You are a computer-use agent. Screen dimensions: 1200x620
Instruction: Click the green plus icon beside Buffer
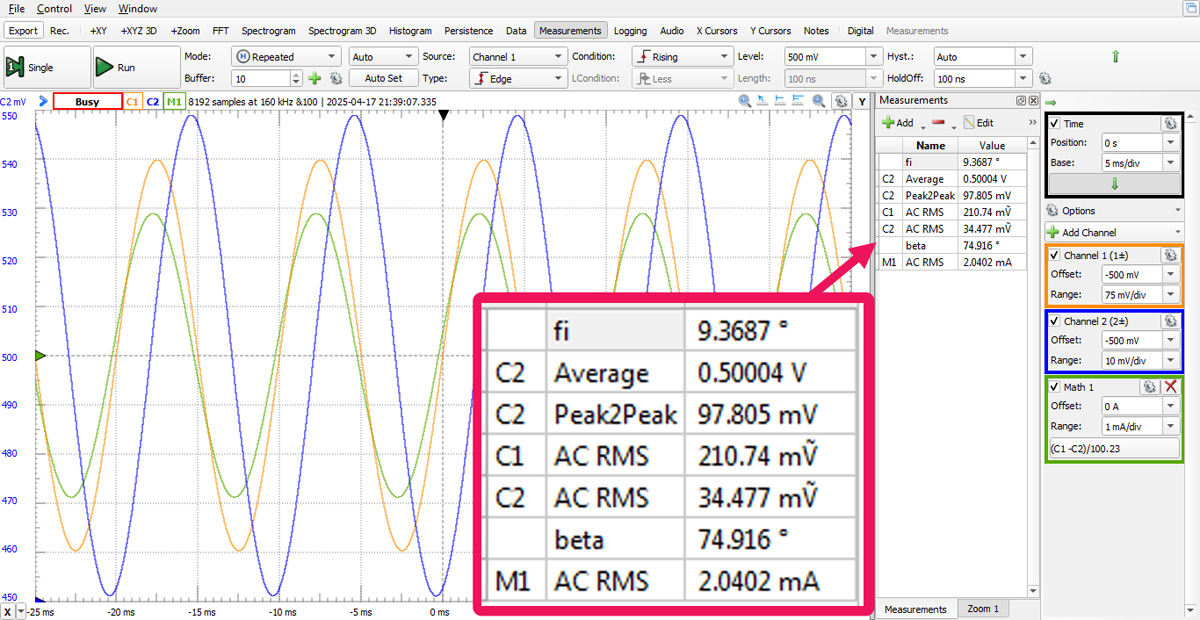314,78
